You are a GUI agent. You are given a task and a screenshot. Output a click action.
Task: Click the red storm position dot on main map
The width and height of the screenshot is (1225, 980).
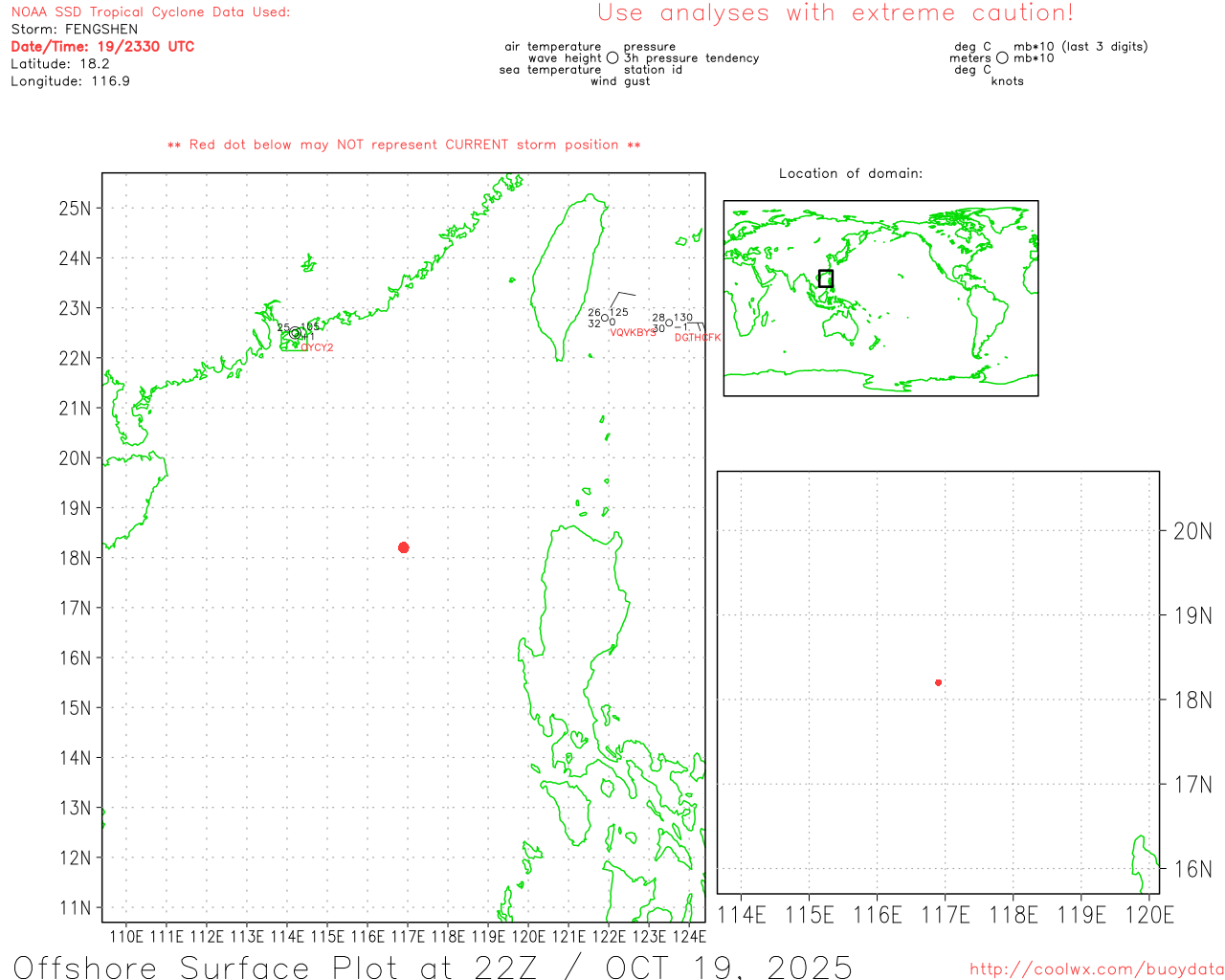(403, 547)
